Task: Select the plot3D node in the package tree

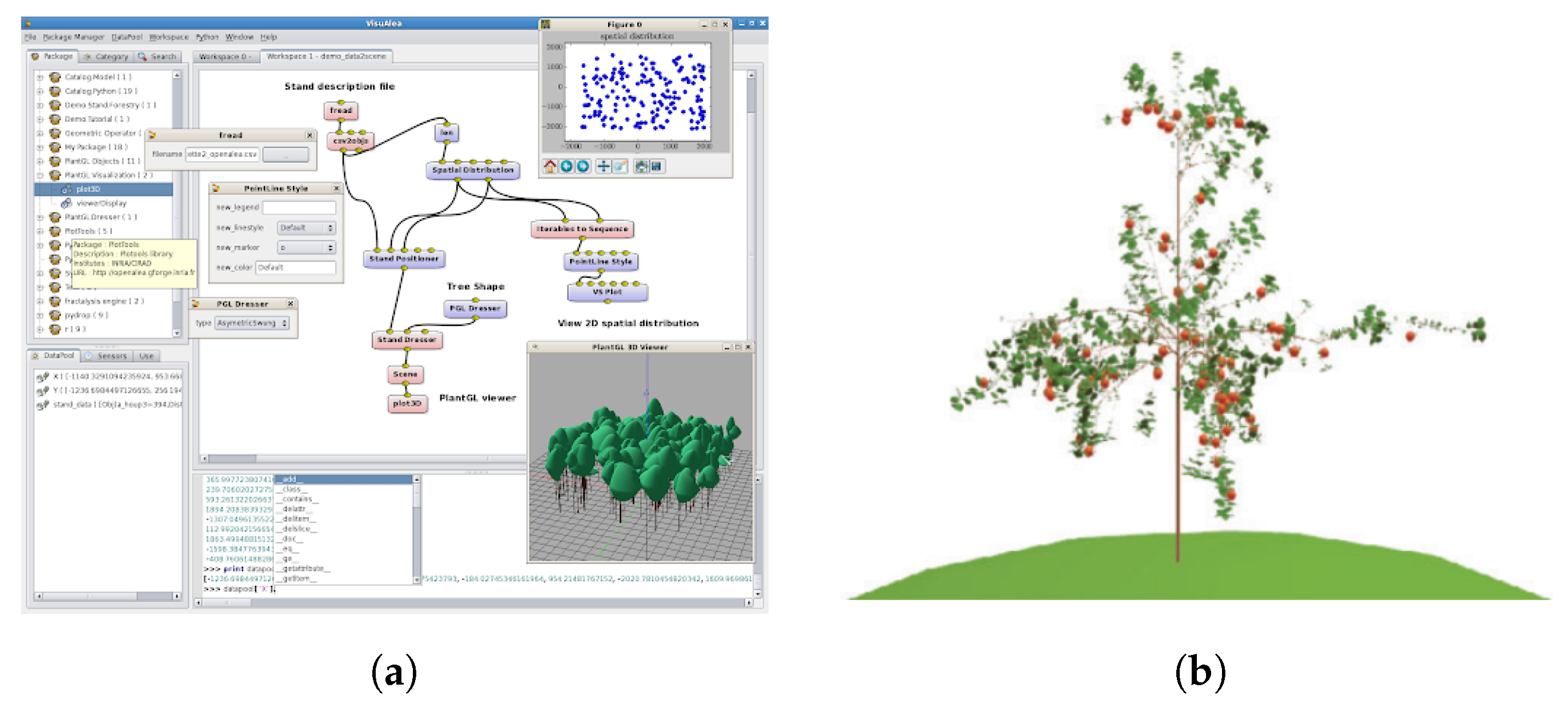Action: [x=88, y=189]
